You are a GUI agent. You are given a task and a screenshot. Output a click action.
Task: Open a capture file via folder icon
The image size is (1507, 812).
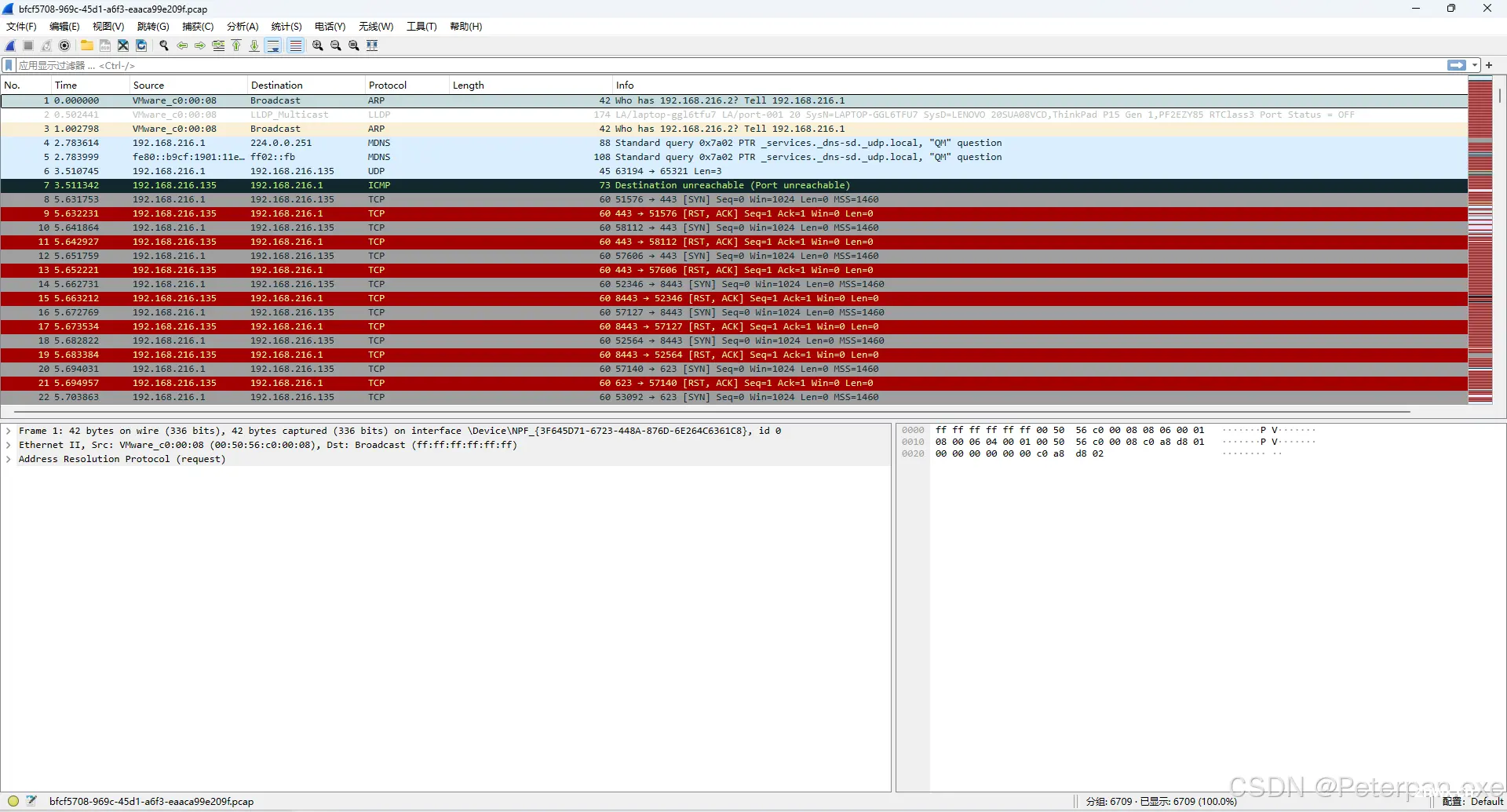coord(87,46)
